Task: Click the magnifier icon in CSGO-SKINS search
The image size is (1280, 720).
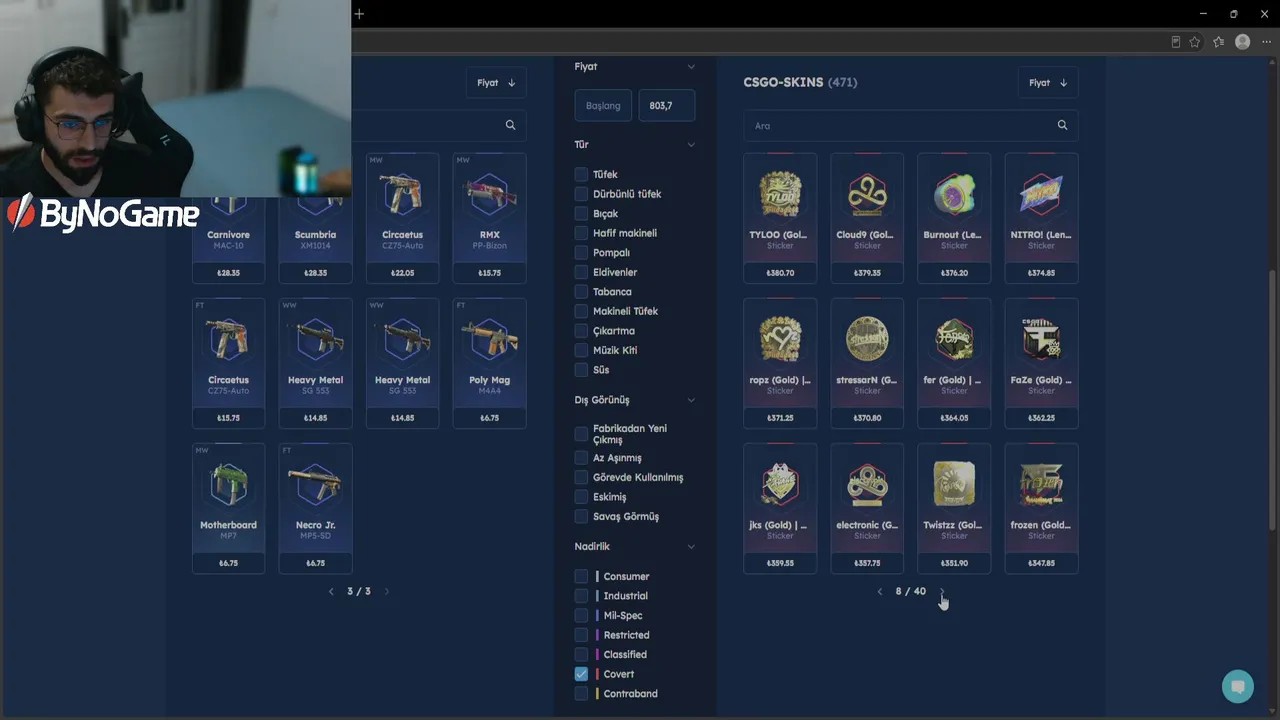Action: click(x=1062, y=125)
